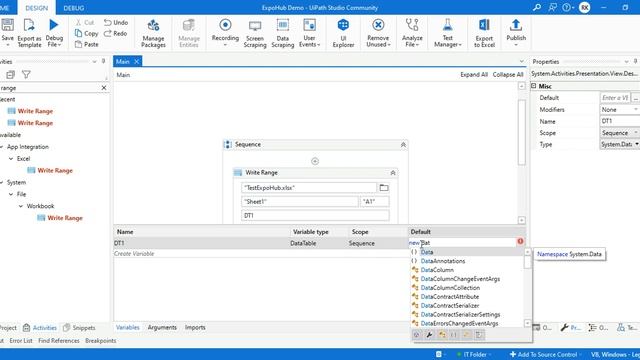
Task: Copy the selected activity
Action: tap(87, 33)
